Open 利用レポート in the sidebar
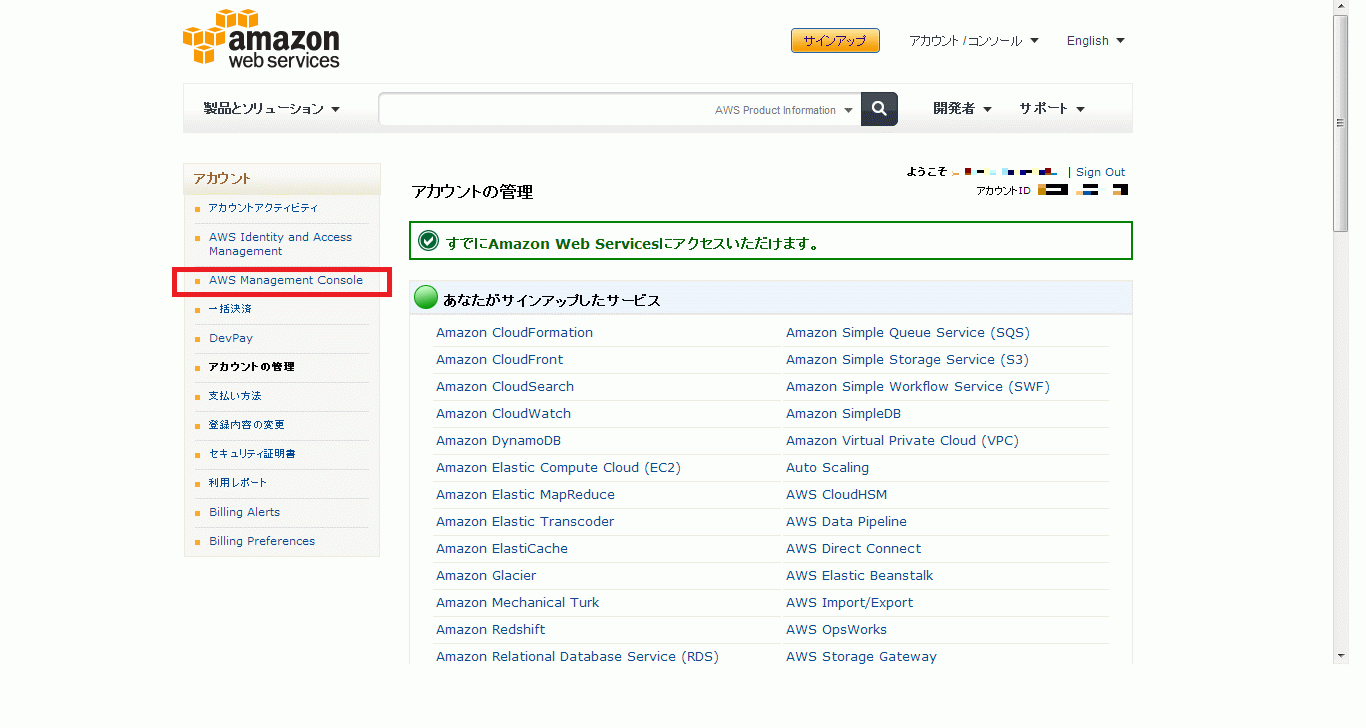Screen dimensions: 1366x728 pos(238,483)
